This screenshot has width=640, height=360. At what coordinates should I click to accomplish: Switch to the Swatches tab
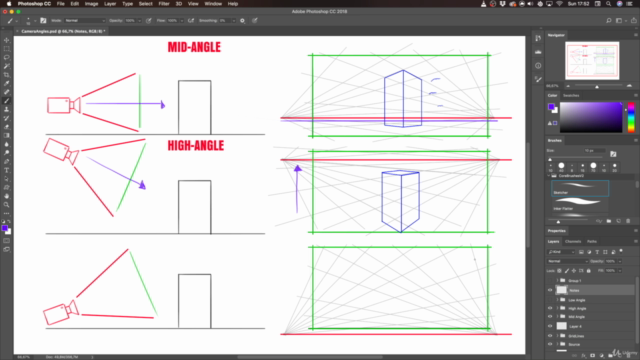[x=571, y=96]
